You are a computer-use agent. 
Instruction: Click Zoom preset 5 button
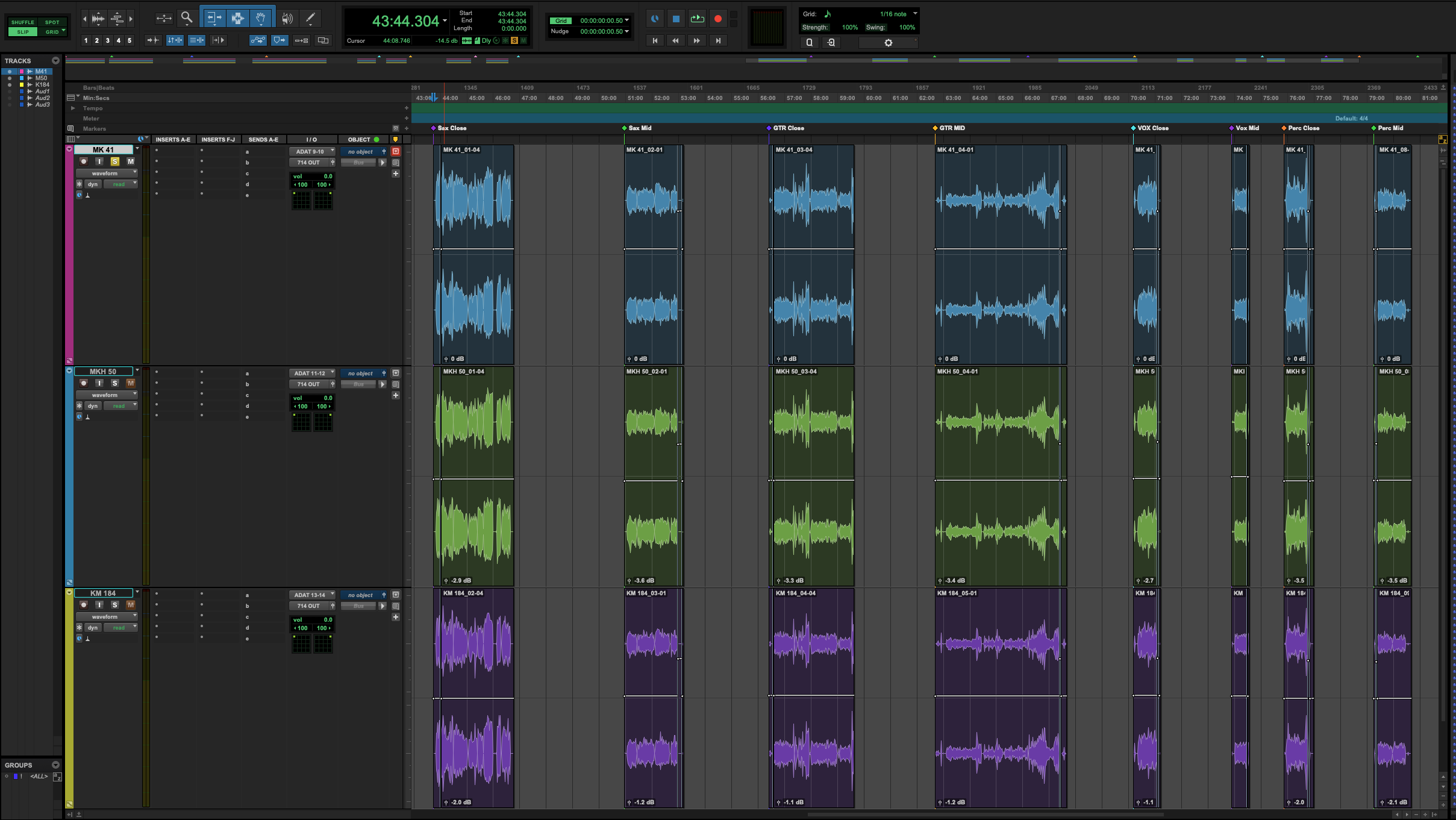pos(129,40)
